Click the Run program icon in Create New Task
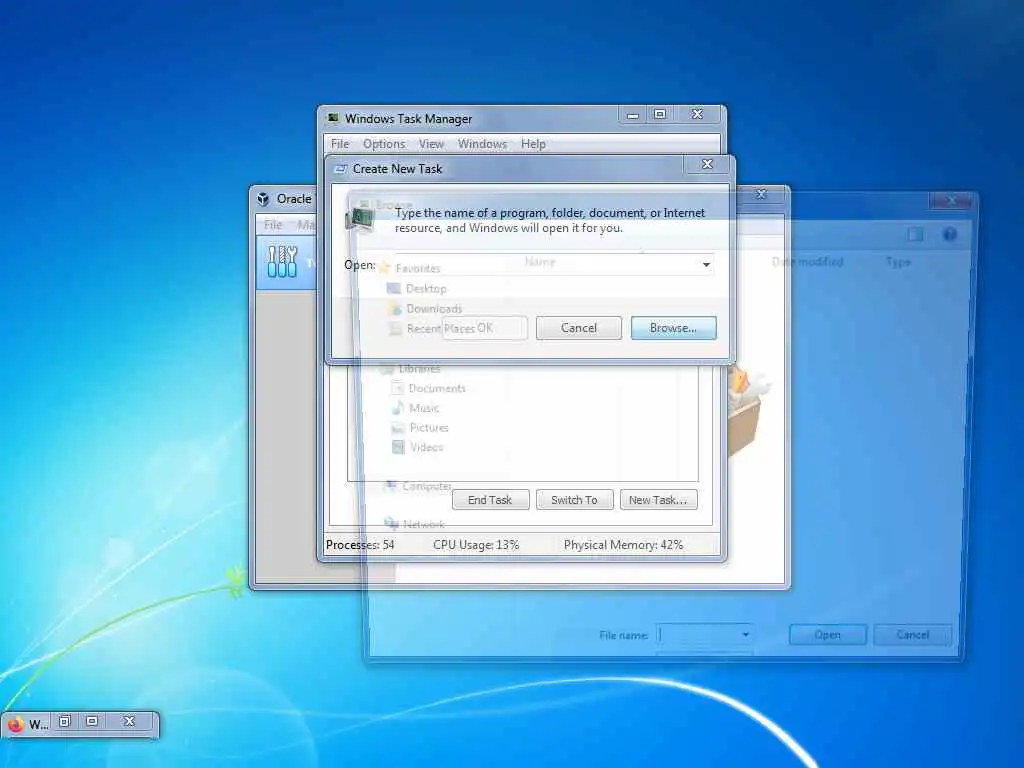 [x=359, y=218]
